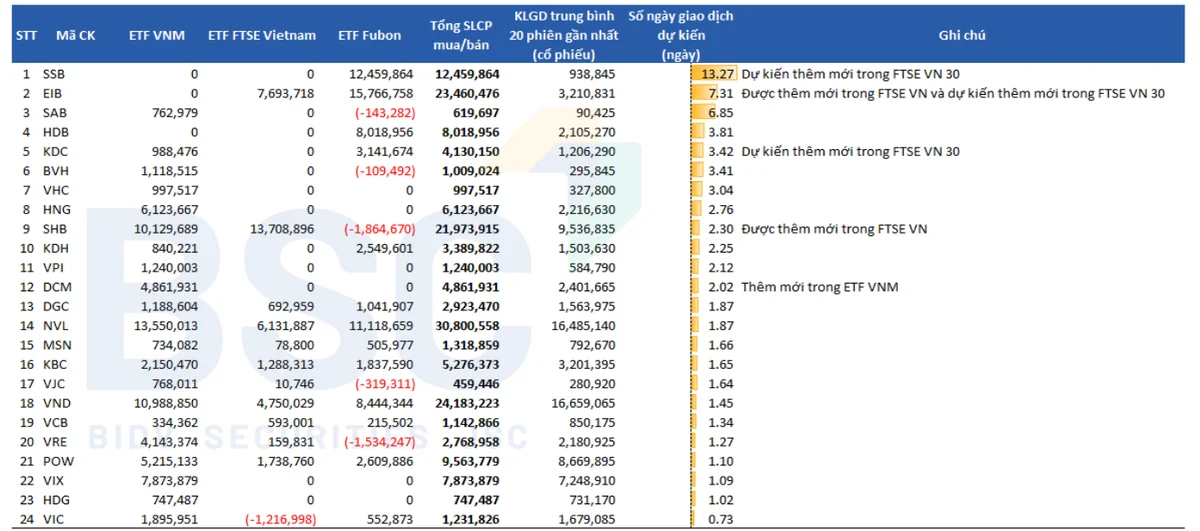Click ticker cell 'SSB'

coord(54,74)
